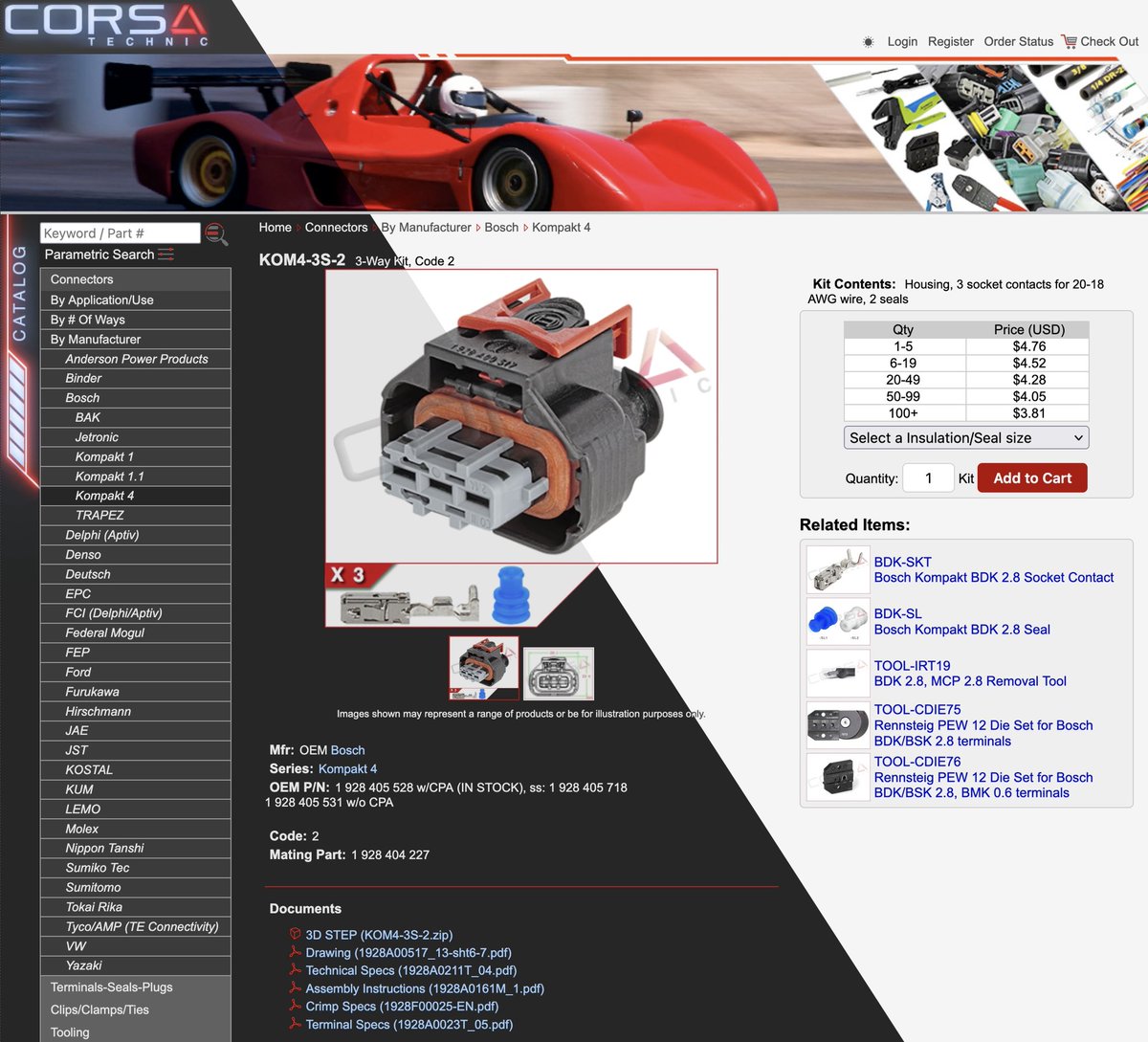Open TOOL-CDIE75 die set thumbnail
1148x1042 pixels.
[x=837, y=725]
